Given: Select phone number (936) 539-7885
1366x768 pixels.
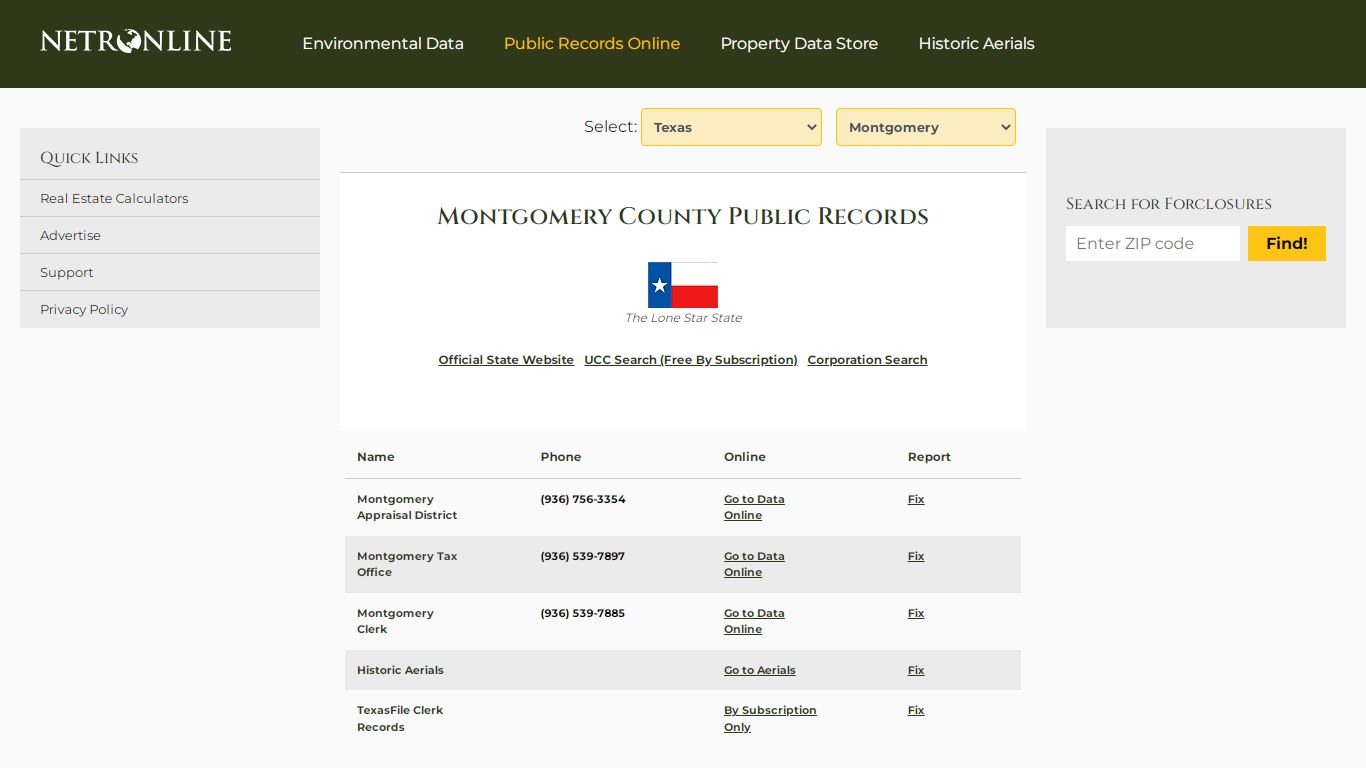Looking at the screenshot, I should point(583,613).
